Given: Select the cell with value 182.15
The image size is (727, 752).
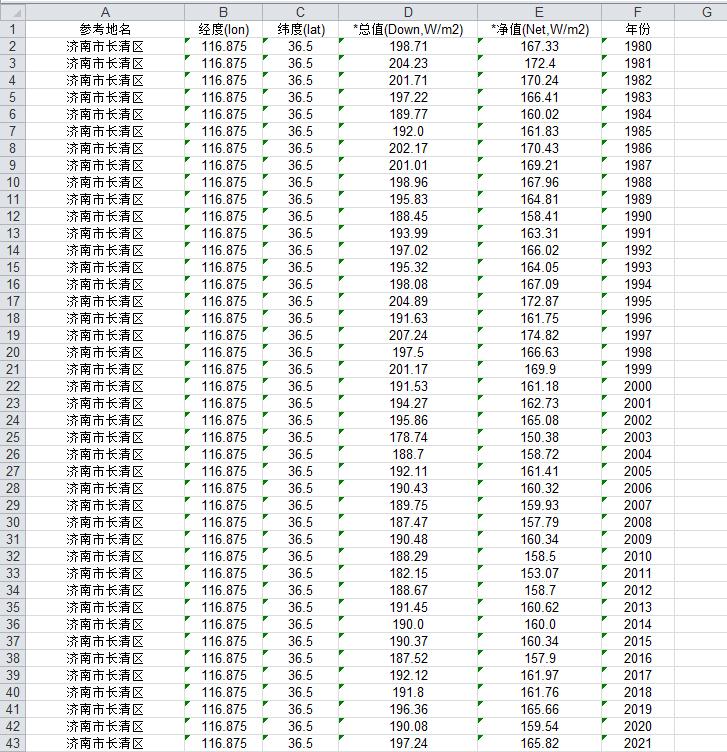Looking at the screenshot, I should [408, 573].
